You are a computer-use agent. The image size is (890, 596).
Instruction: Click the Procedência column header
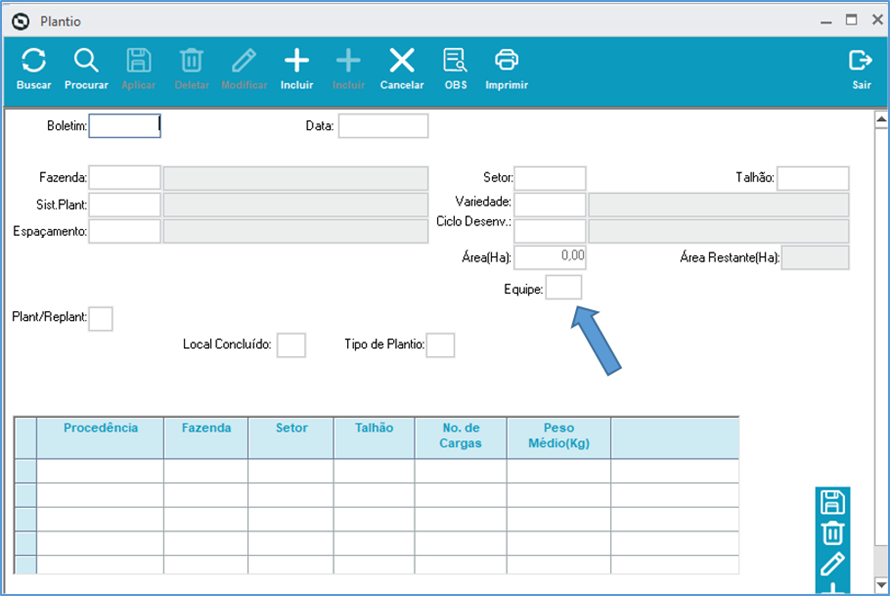100,438
